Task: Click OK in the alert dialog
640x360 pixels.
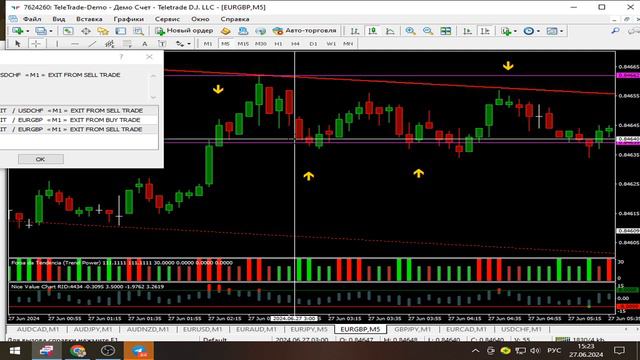Action: click(x=40, y=159)
